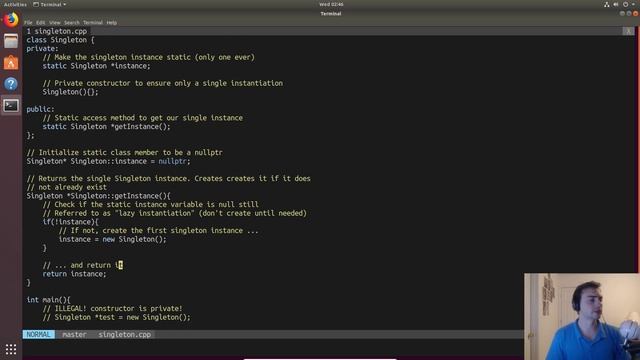Open the Help menu

coord(111,22)
